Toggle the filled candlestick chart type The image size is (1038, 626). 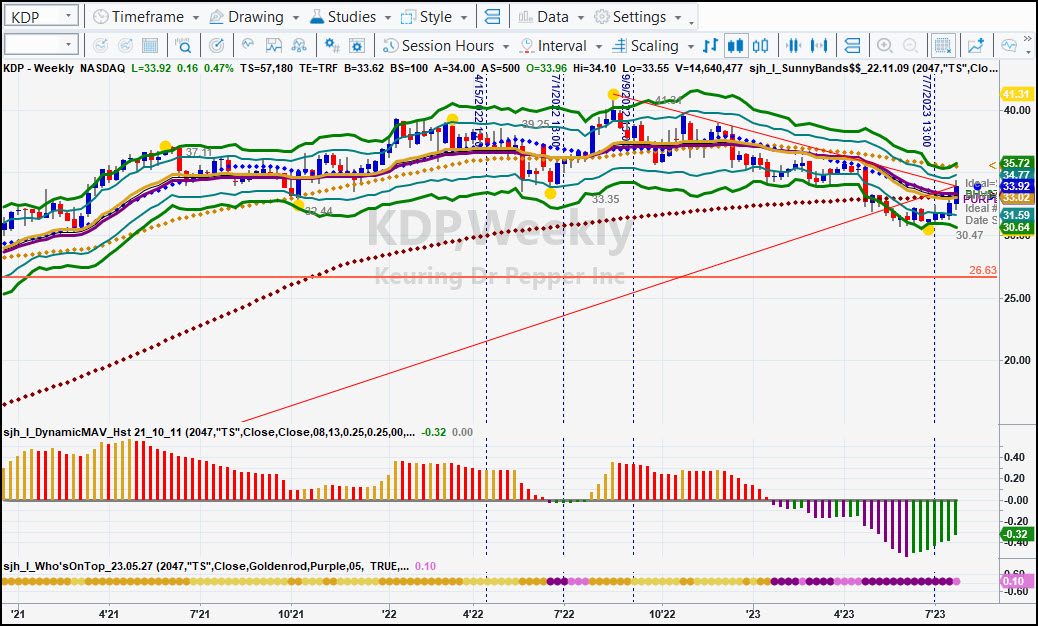735,46
